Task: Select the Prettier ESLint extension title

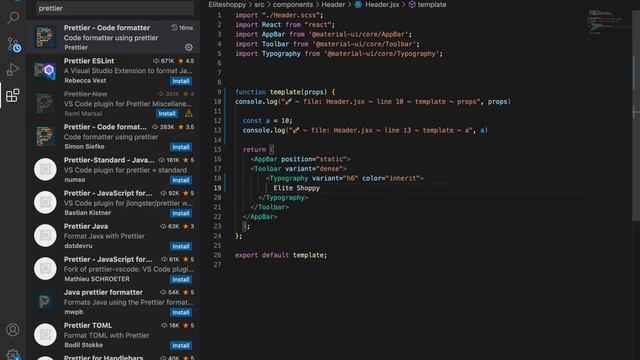Action: (89, 61)
